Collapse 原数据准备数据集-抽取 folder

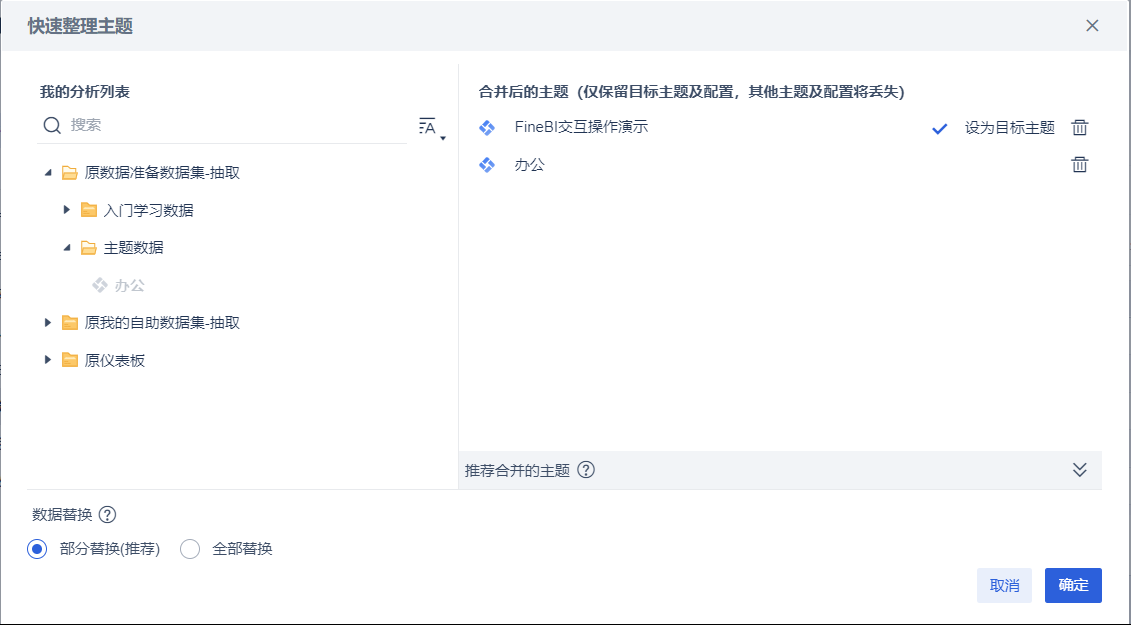[x=48, y=172]
